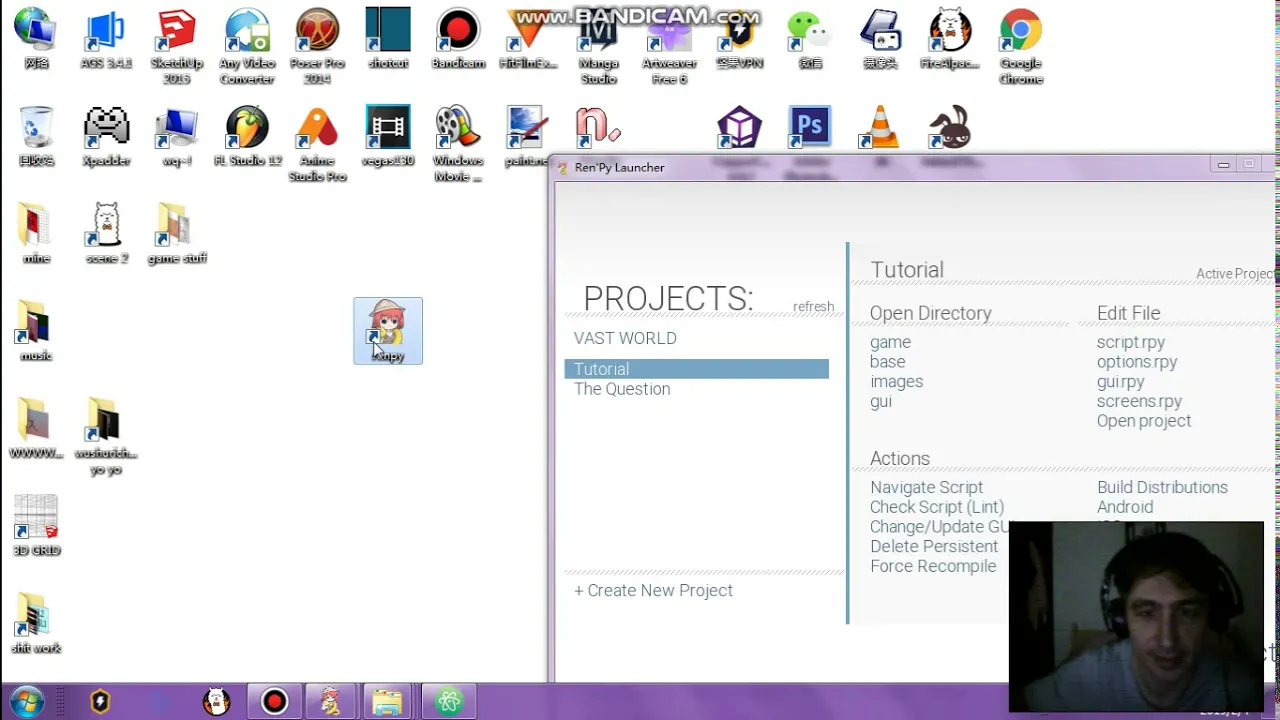Open the images directory

point(896,381)
